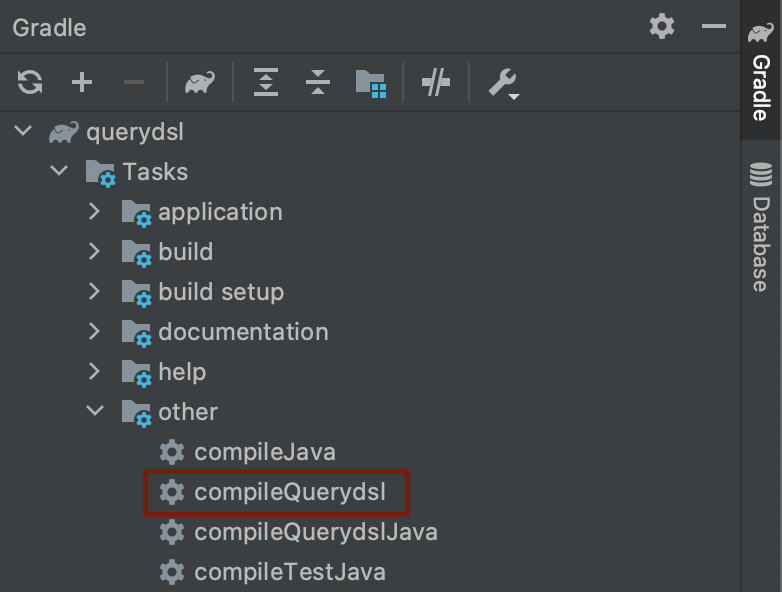Select the compileQuerydsl task
Viewport: 782px width, 592px height.
coord(290,492)
